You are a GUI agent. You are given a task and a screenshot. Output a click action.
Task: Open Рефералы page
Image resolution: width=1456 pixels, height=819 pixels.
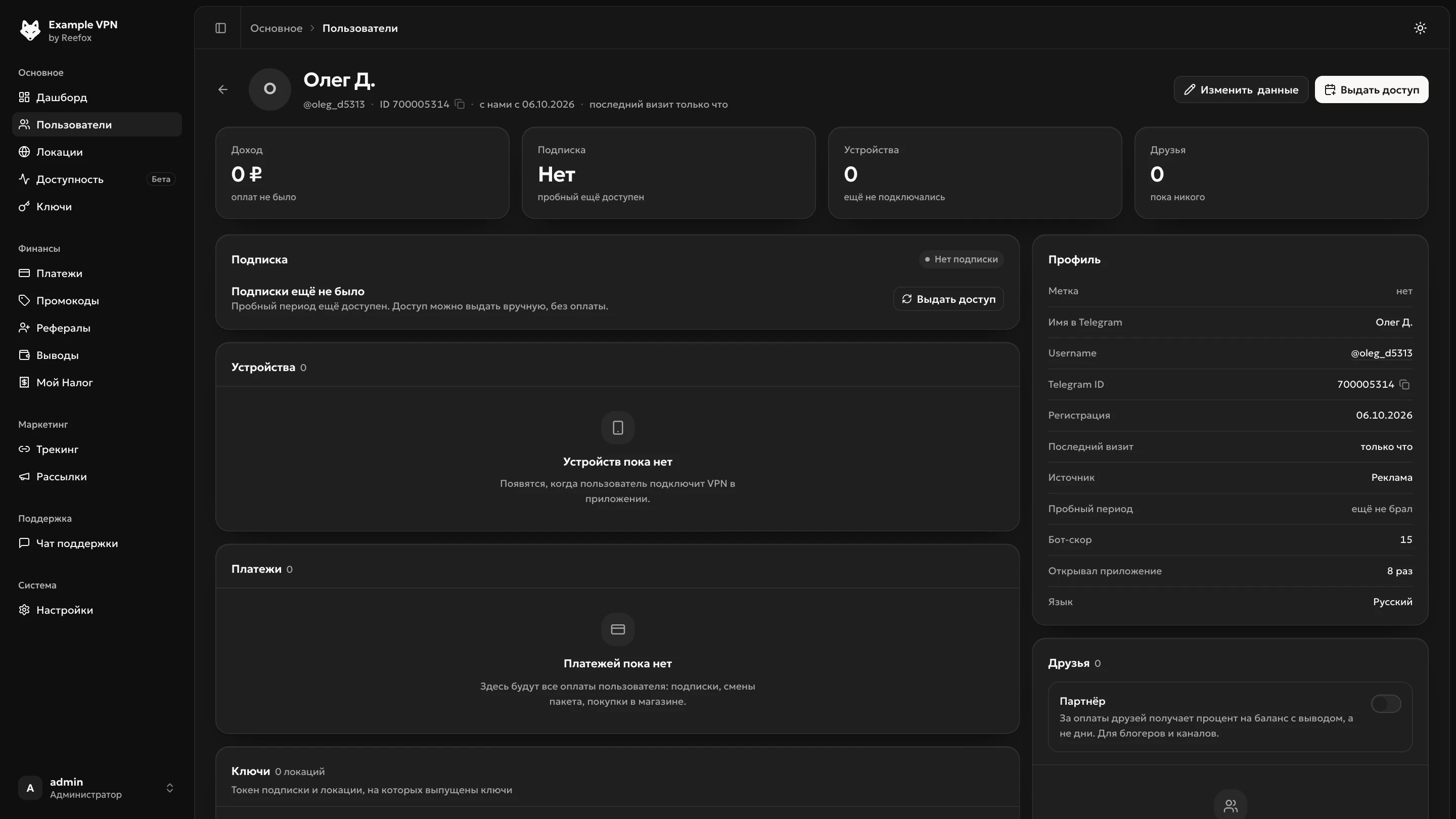click(97, 328)
